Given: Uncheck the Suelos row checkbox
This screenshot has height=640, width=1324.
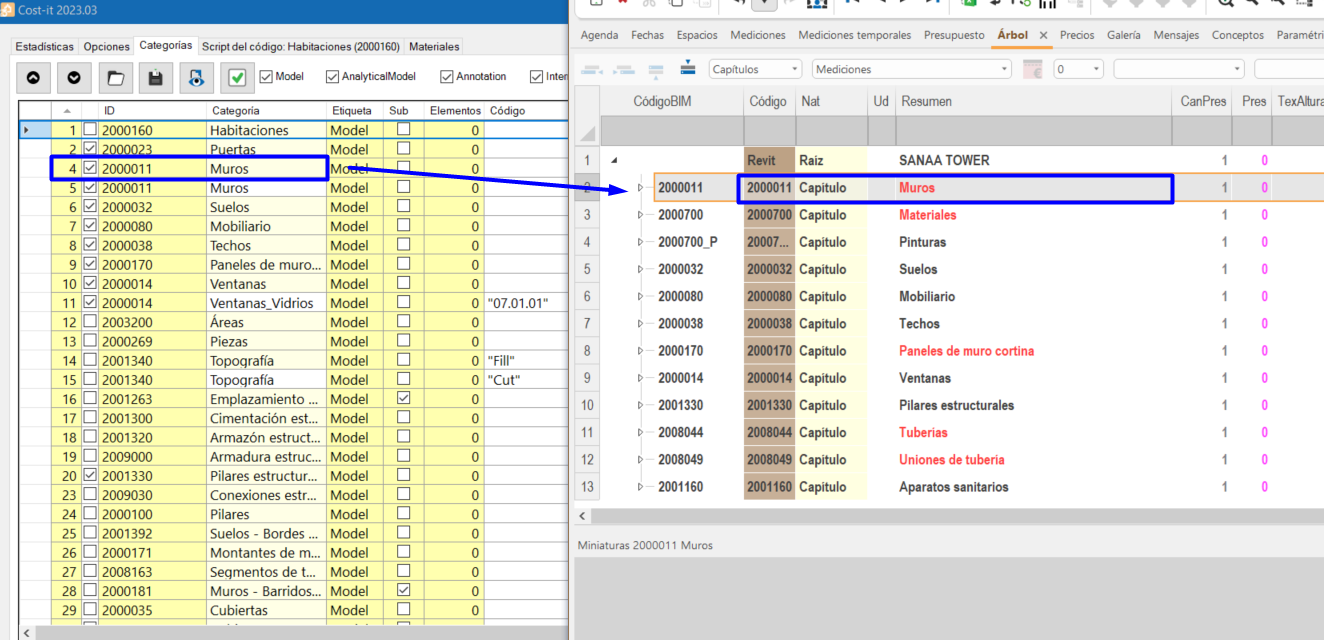Looking at the screenshot, I should [90, 207].
